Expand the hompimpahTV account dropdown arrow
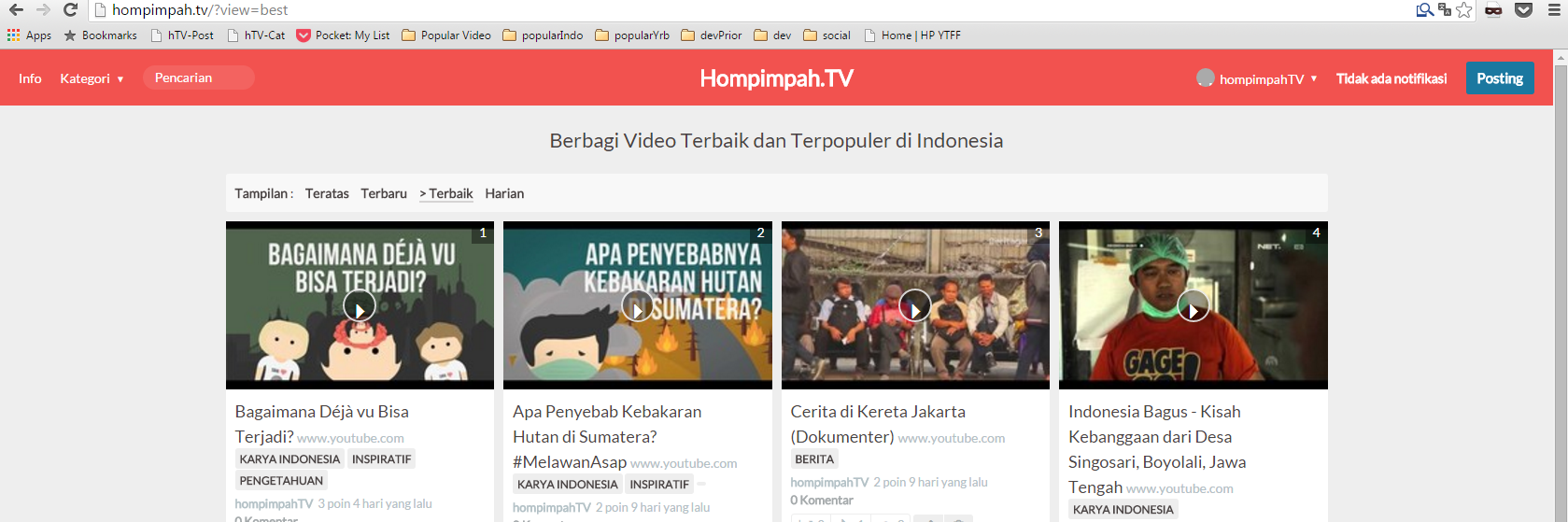 1314,78
